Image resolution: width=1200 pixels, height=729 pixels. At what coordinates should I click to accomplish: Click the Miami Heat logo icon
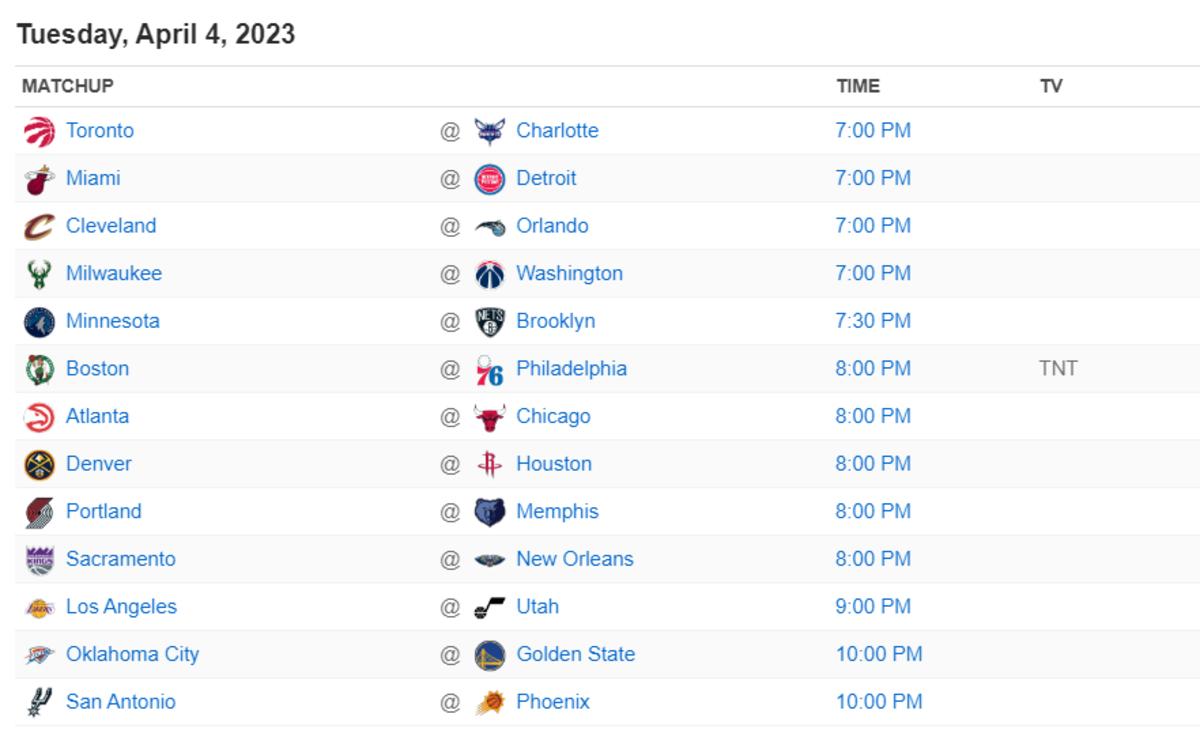(x=40, y=179)
